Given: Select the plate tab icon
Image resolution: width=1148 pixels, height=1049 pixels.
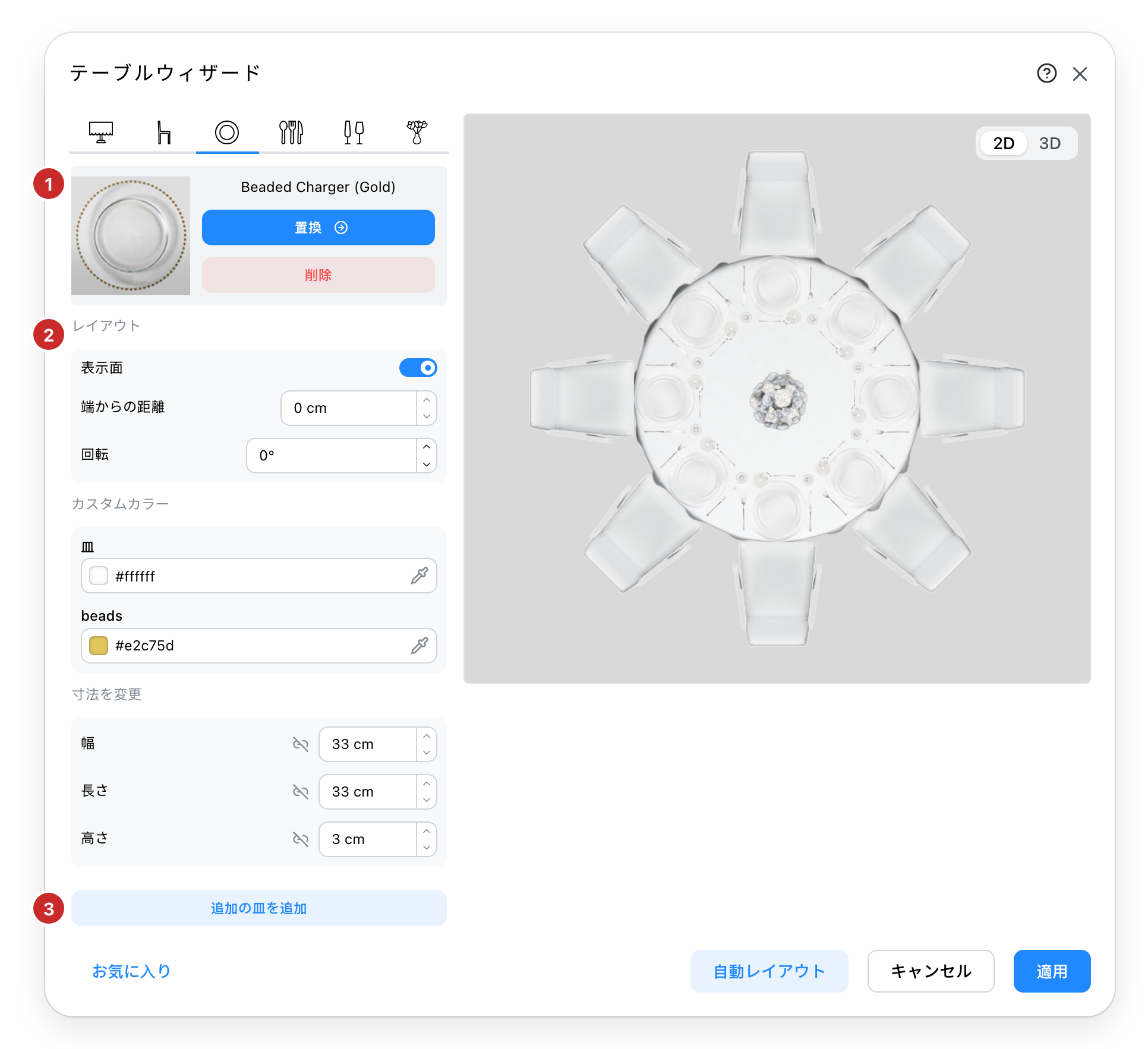Looking at the screenshot, I should coord(227,132).
